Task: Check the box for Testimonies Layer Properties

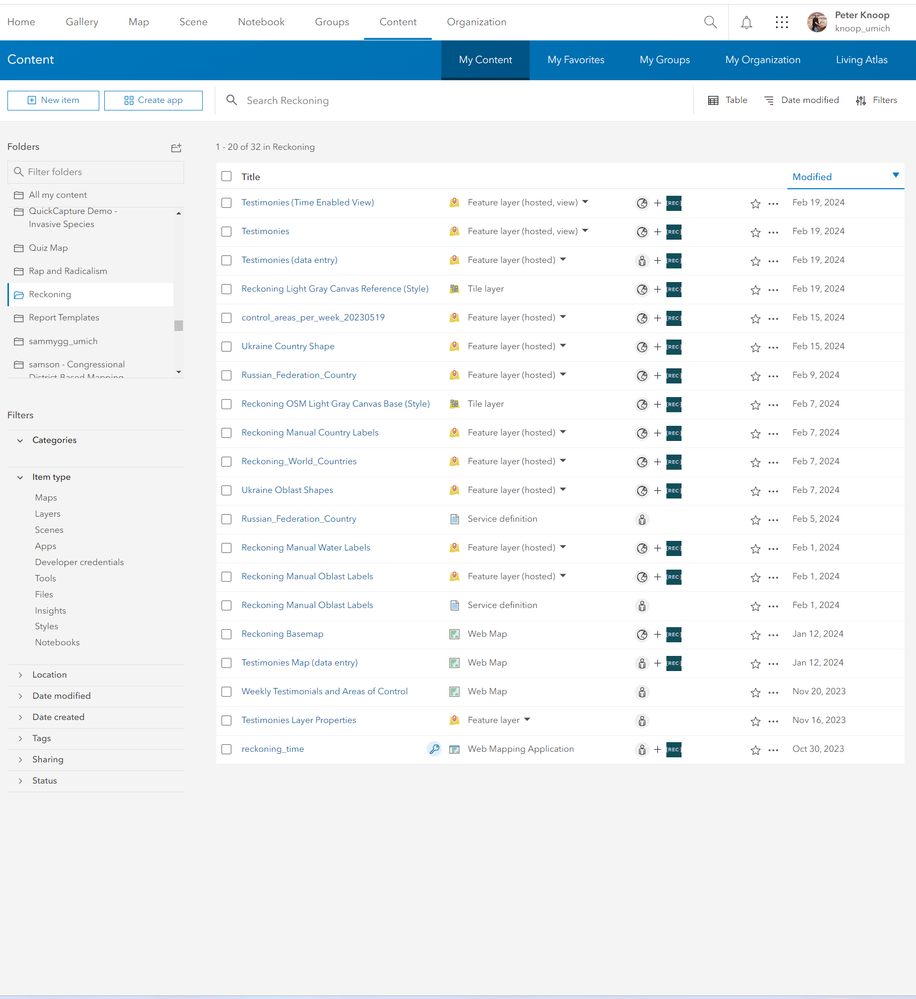Action: click(226, 721)
